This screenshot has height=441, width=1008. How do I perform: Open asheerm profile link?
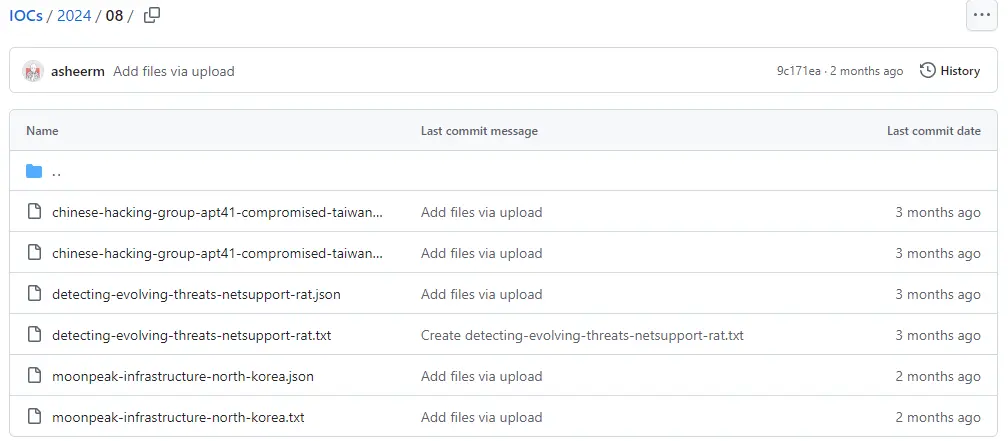(78, 71)
